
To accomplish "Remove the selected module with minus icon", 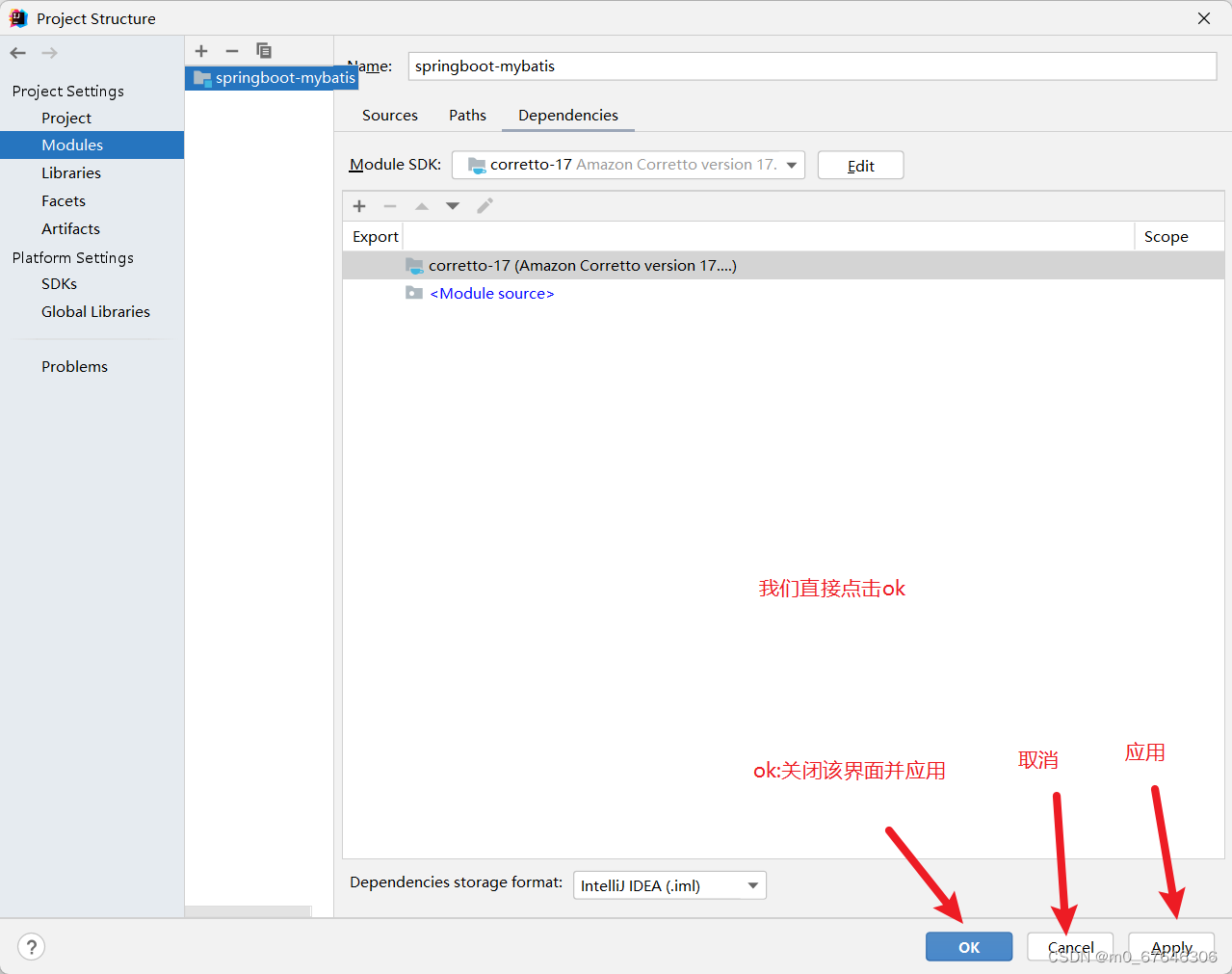I will tap(232, 51).
